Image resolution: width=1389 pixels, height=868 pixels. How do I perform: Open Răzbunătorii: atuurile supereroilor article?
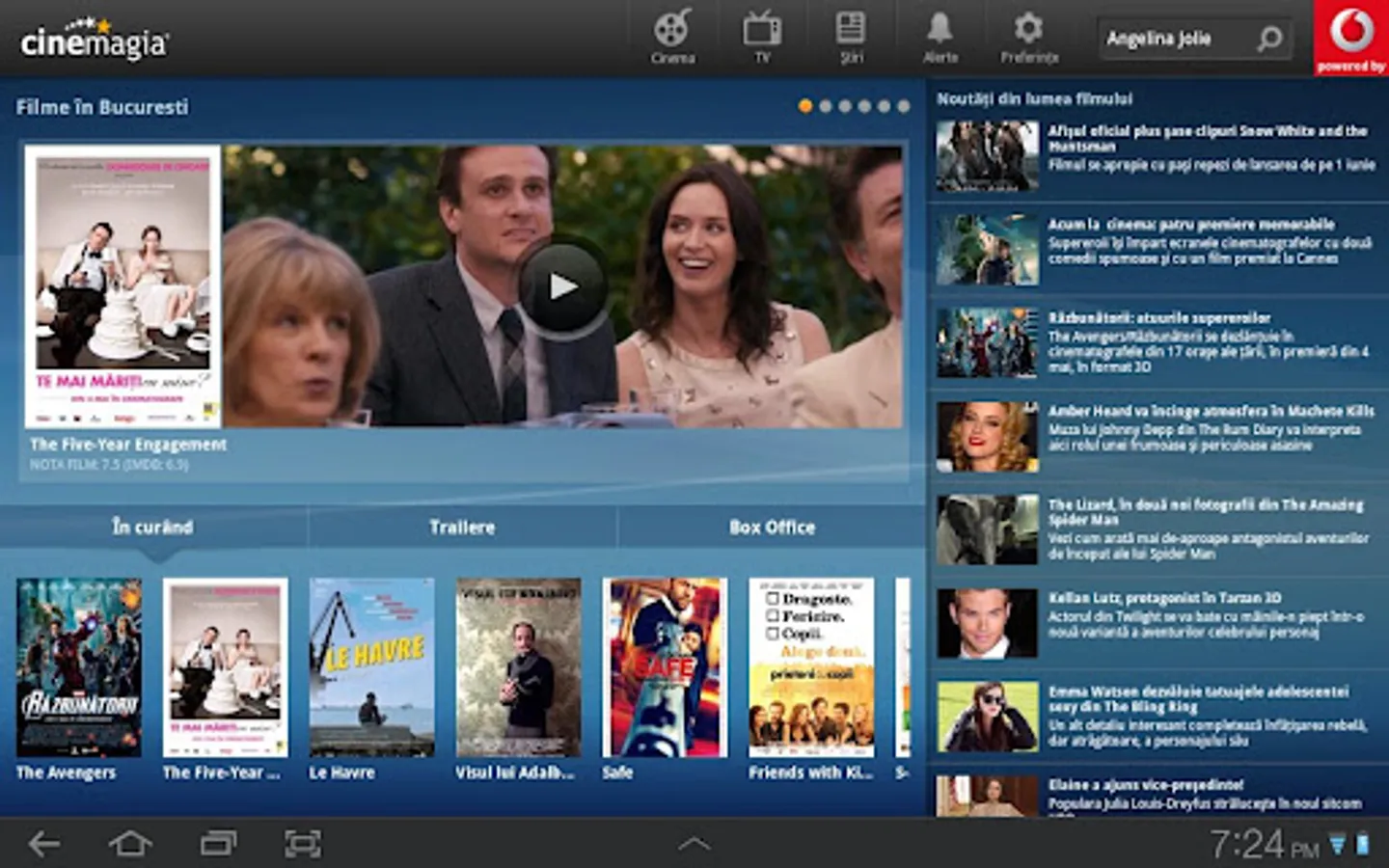coord(1157,342)
